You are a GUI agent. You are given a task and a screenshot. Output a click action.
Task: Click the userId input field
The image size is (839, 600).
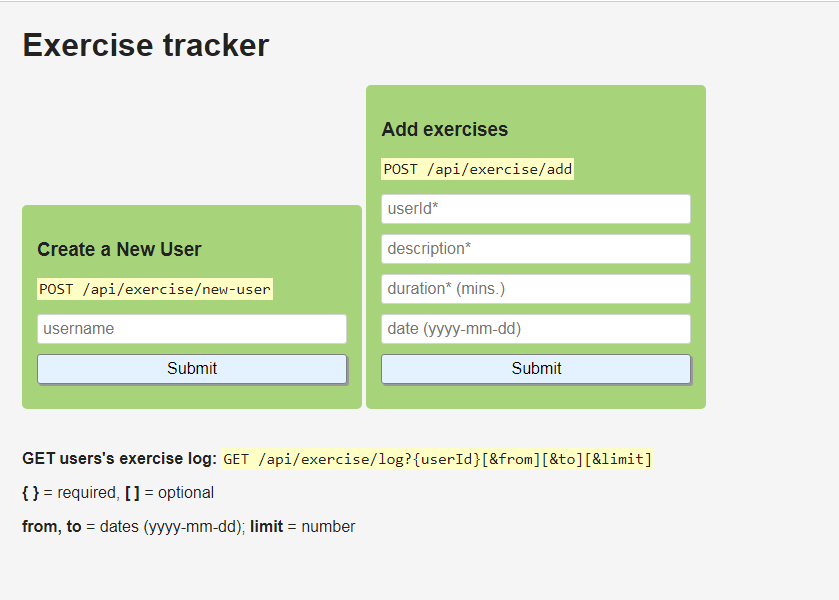(x=536, y=208)
